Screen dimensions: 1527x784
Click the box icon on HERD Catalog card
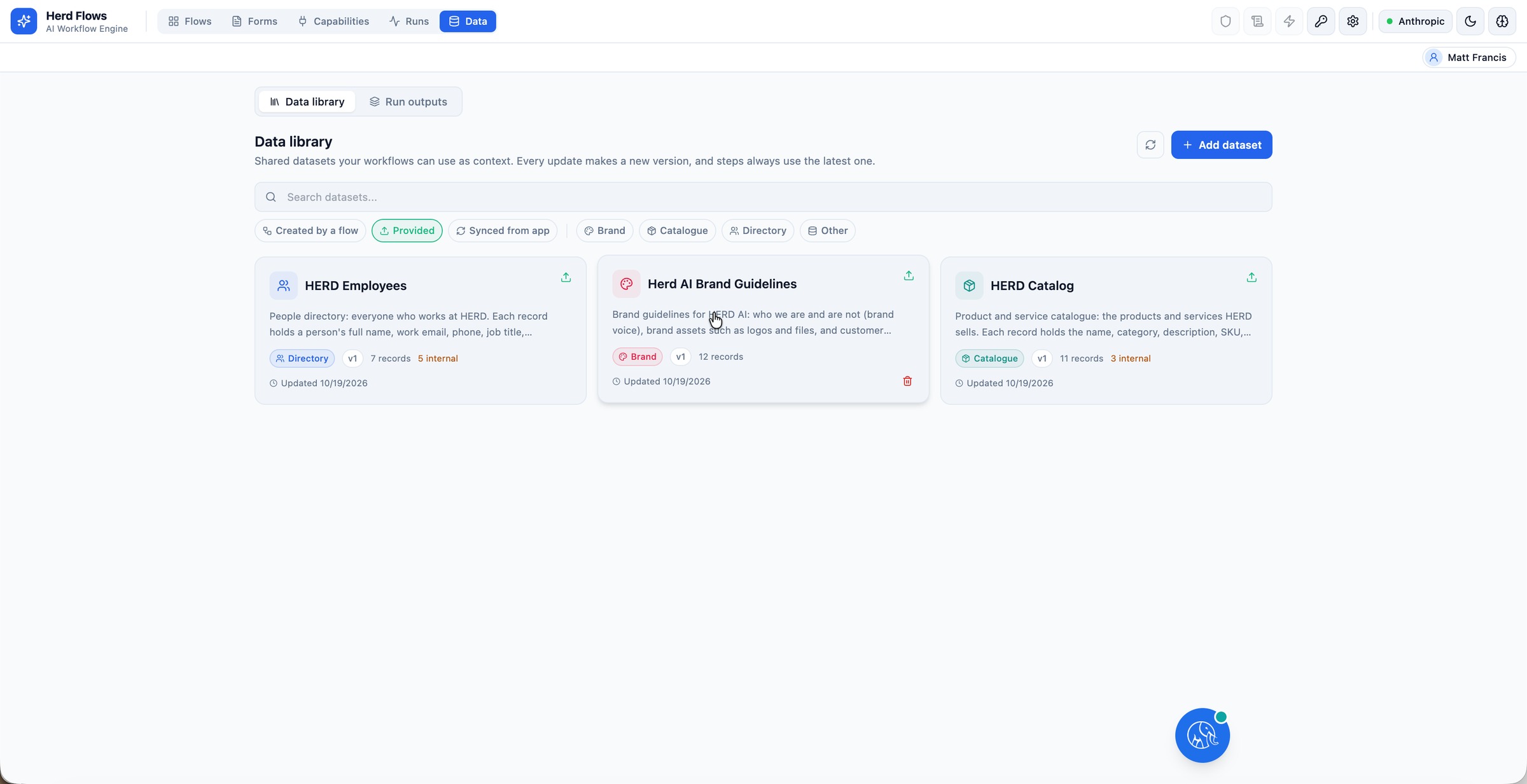point(969,285)
